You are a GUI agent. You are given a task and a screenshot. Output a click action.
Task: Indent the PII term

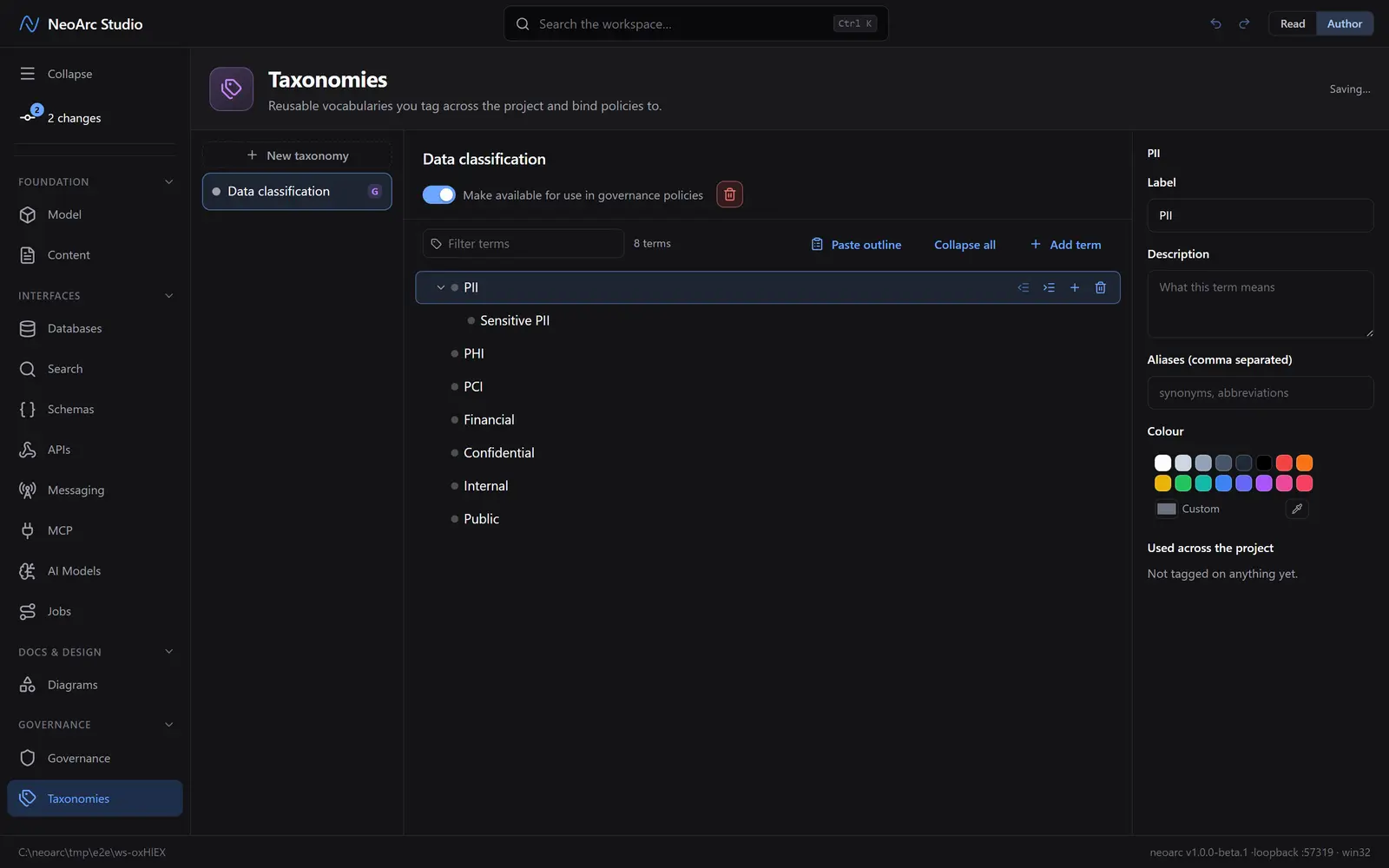coord(1049,287)
